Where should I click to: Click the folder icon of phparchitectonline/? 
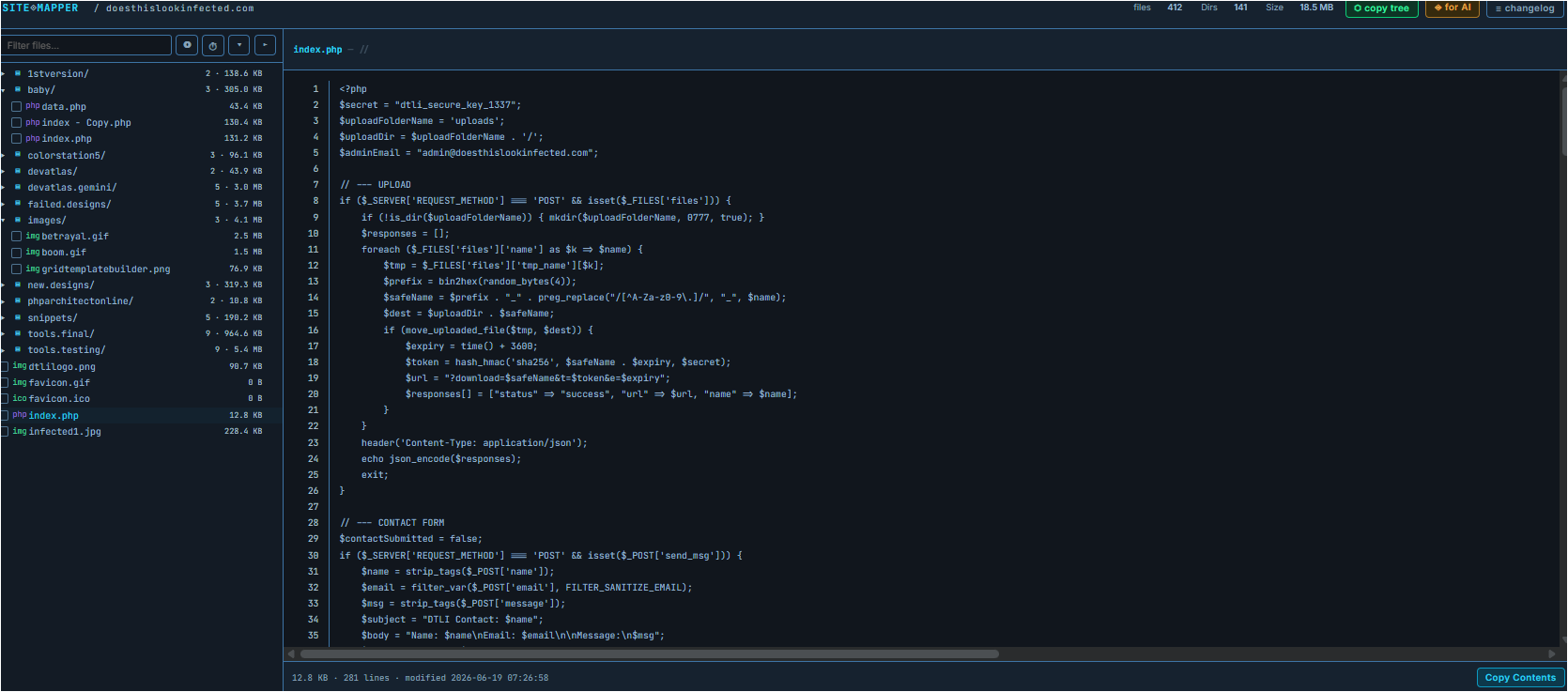18,300
